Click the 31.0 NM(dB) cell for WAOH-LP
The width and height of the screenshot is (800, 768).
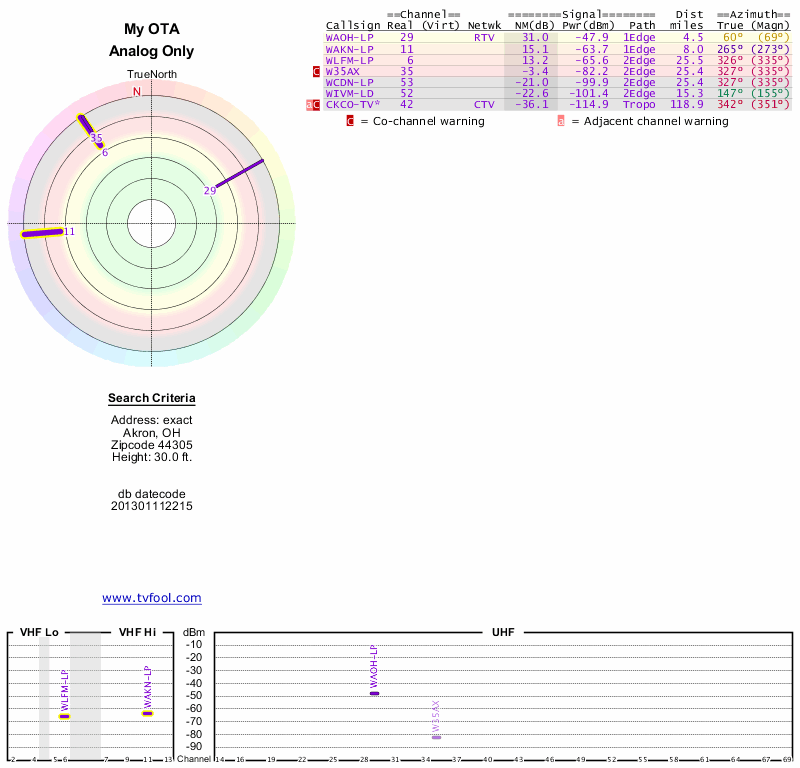pos(534,37)
